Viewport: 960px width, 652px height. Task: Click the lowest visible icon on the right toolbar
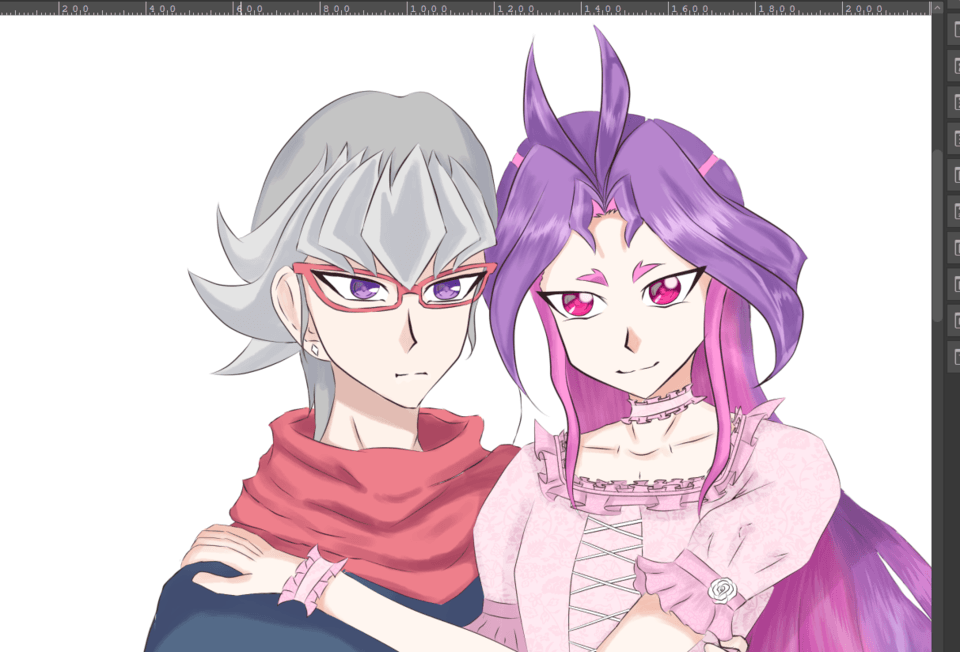pyautogui.click(x=952, y=352)
